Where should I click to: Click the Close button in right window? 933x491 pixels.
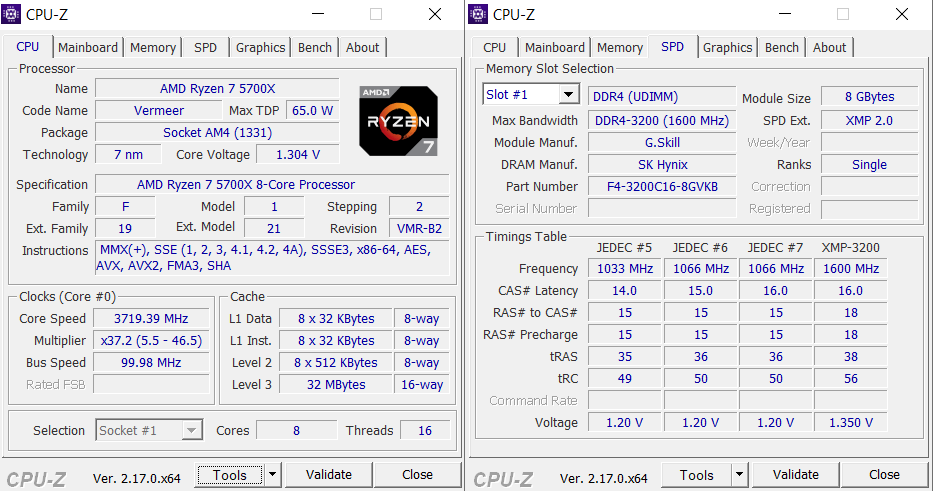(x=884, y=474)
